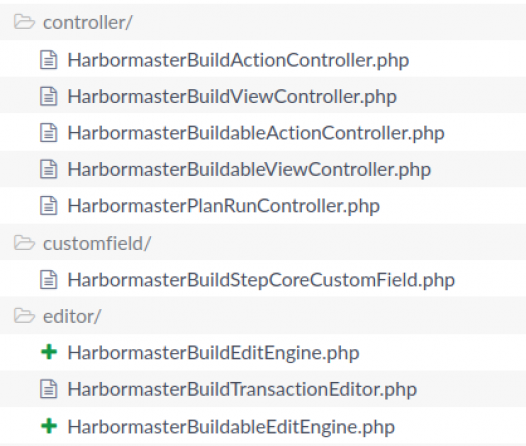Select the editor/ directory label
Screen dimensions: 526x446
click(72, 317)
